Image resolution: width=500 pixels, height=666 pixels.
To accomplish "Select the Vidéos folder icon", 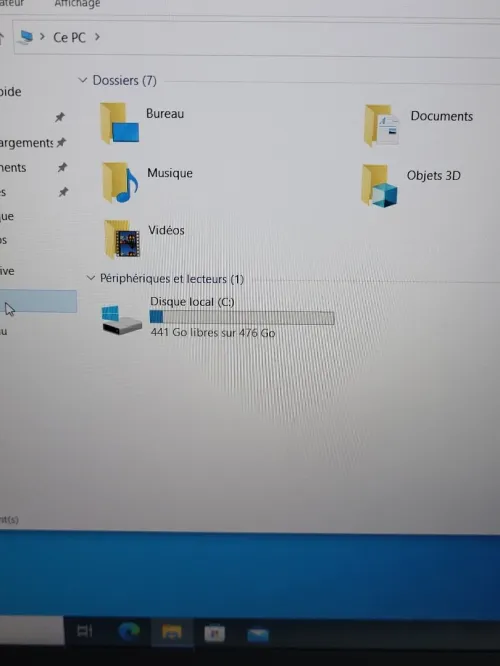I will [x=122, y=239].
